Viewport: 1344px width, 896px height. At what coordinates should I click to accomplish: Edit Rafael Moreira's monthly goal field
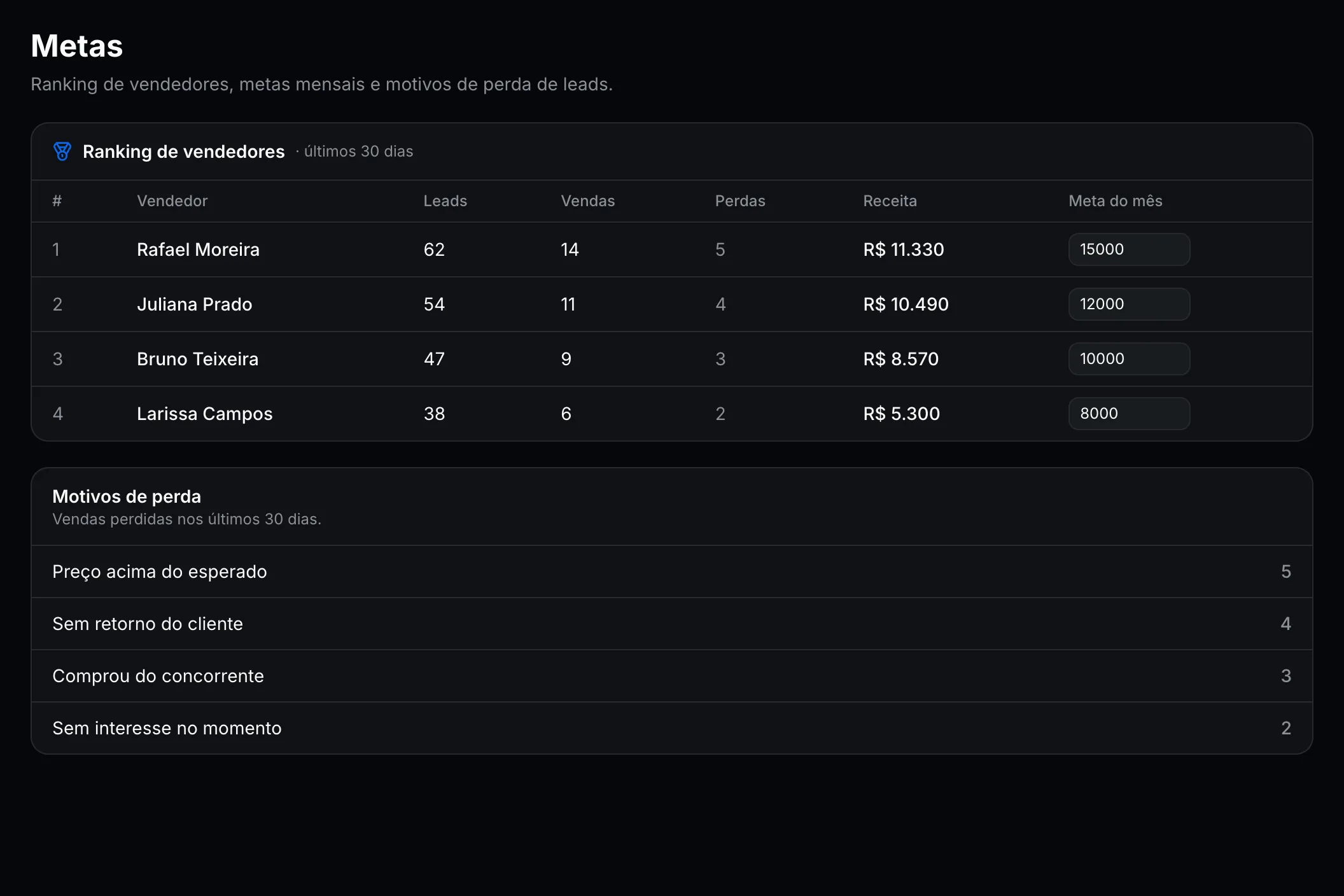(1129, 249)
